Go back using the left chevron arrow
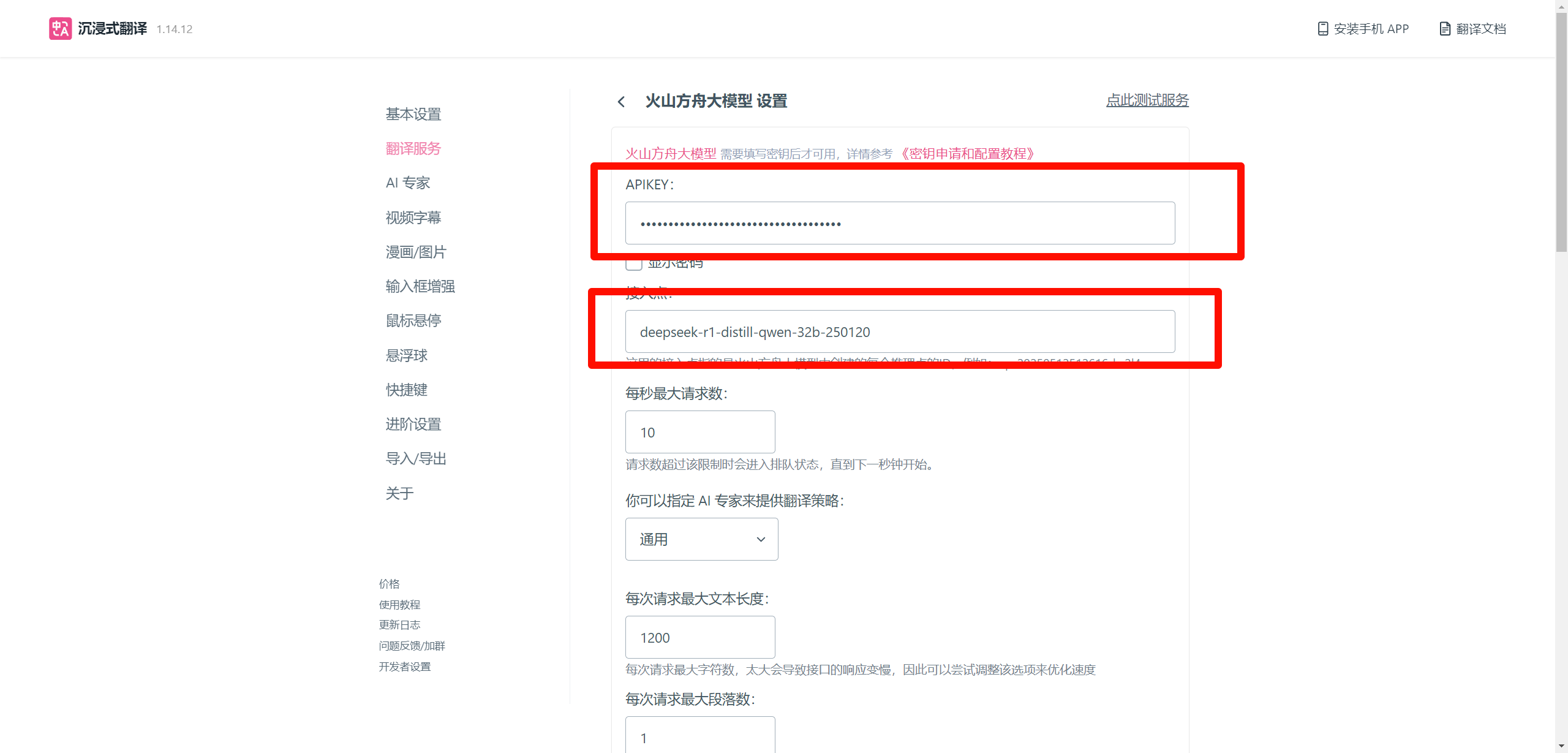The width and height of the screenshot is (1568, 753). [621, 102]
